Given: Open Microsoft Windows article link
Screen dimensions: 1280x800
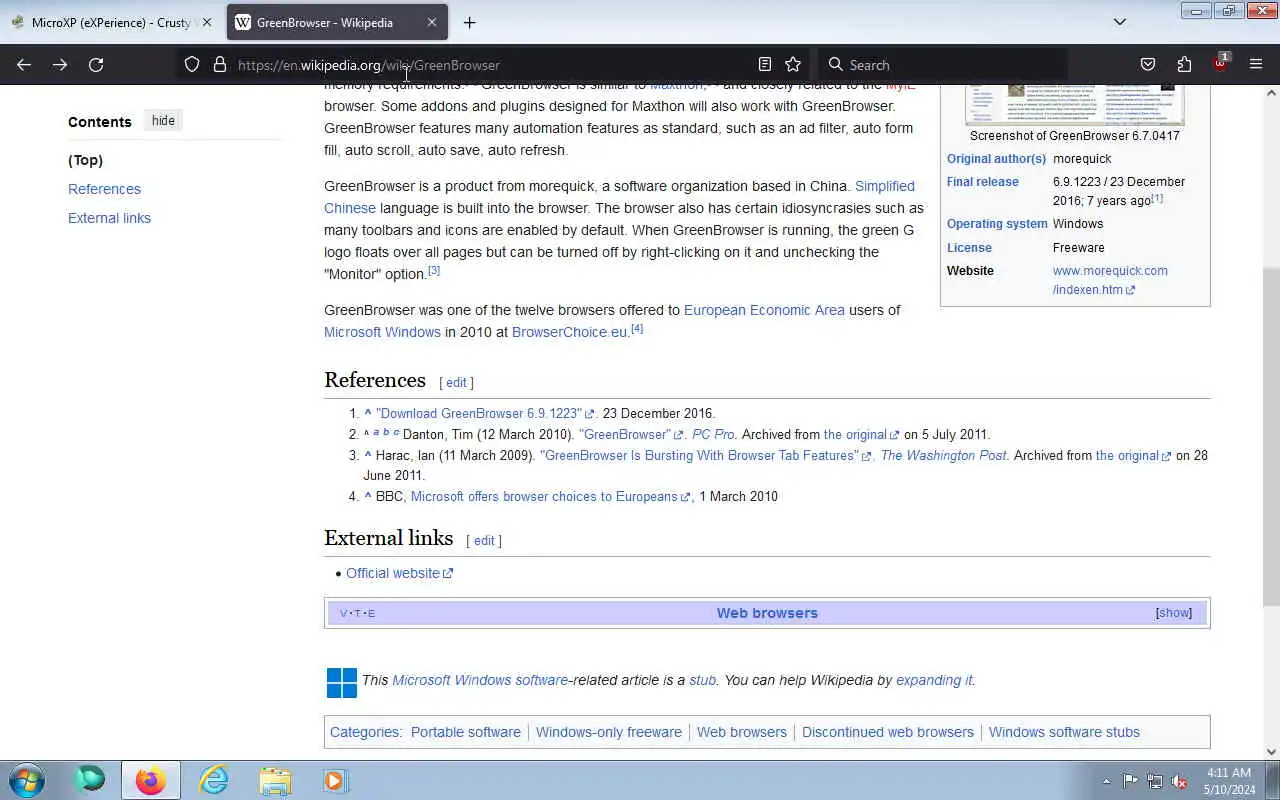Looking at the screenshot, I should 382,332.
